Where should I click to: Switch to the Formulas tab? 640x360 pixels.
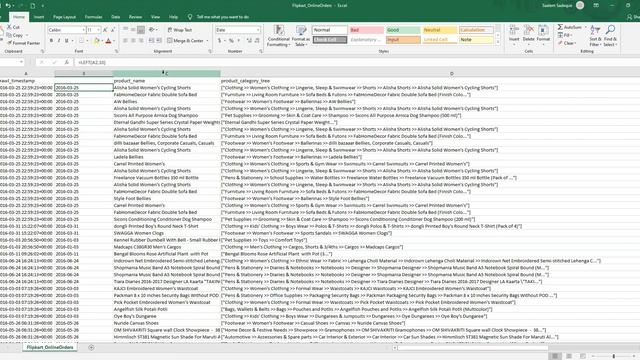pos(93,17)
